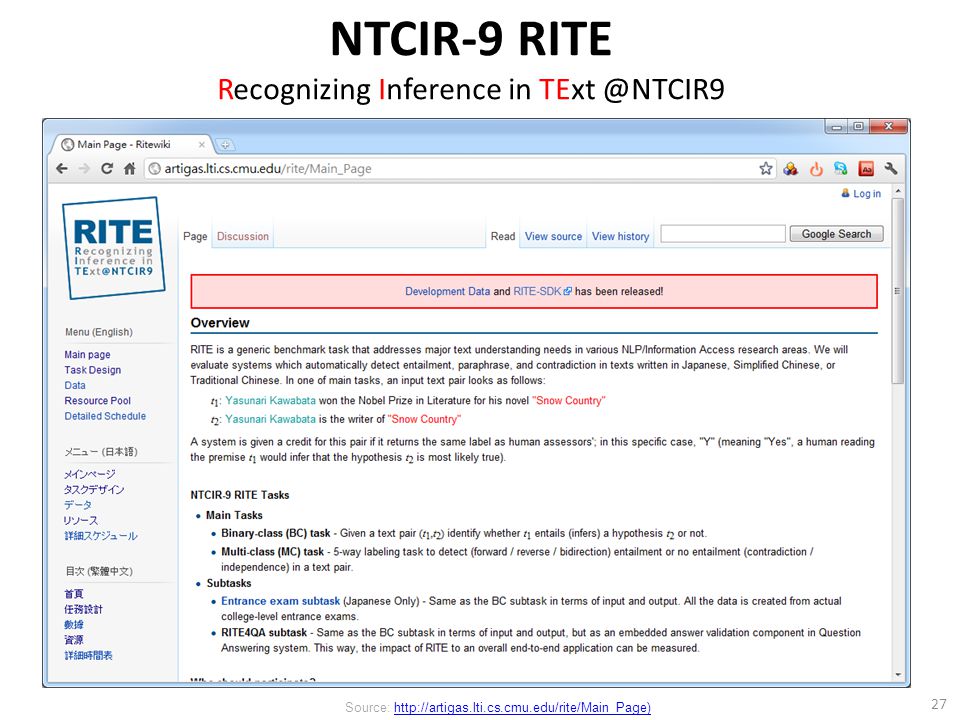Image resolution: width=960 pixels, height=720 pixels.
Task: Open a new browser tab
Action: point(225,144)
